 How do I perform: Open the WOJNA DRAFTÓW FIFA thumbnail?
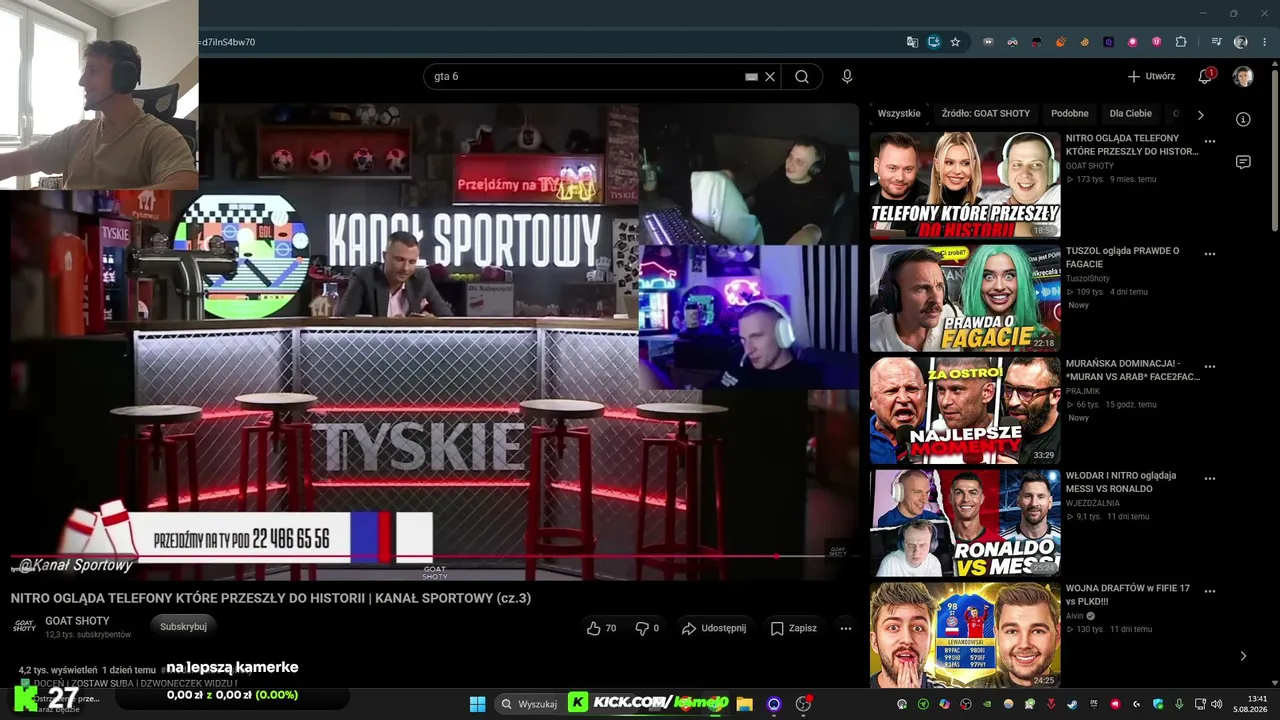[x=965, y=635]
